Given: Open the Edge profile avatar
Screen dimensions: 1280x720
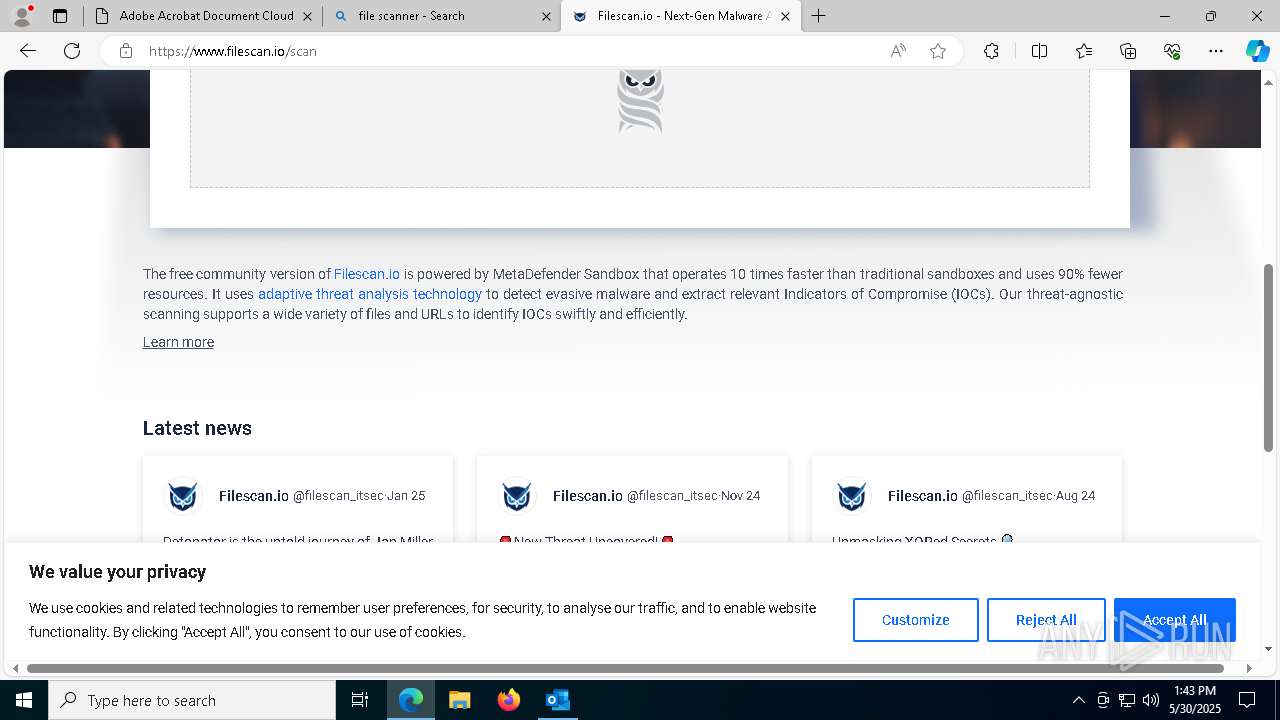Looking at the screenshot, I should point(22,16).
